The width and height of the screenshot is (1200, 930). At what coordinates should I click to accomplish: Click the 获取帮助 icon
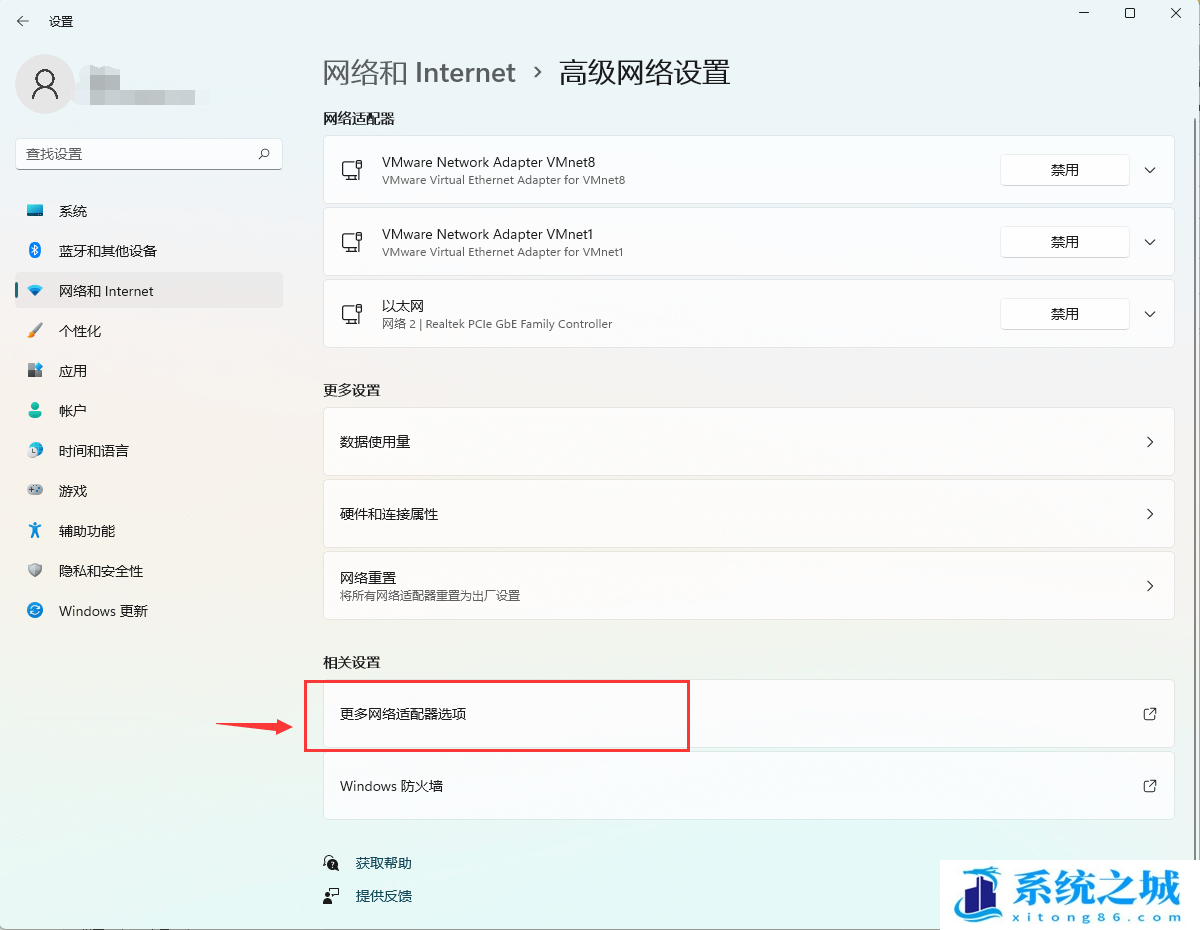tap(331, 862)
